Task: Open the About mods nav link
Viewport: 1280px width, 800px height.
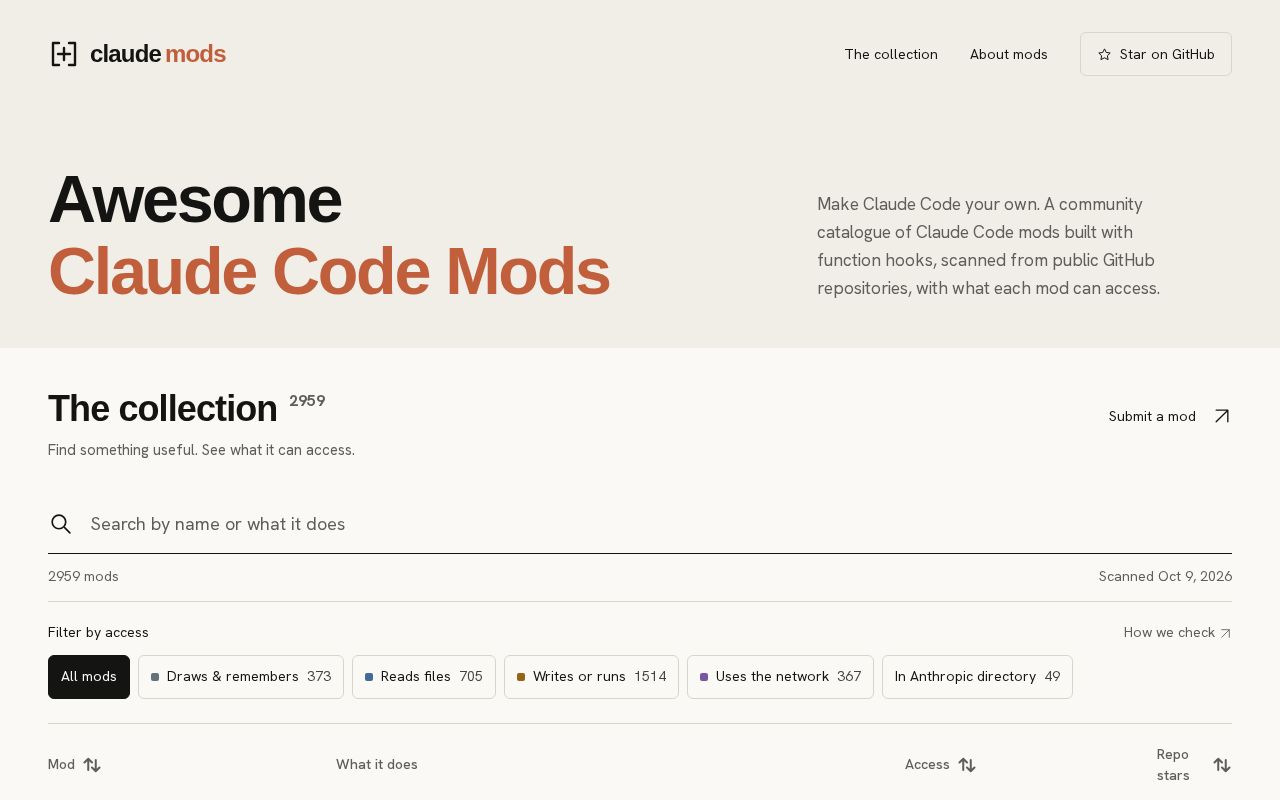Action: (1009, 54)
